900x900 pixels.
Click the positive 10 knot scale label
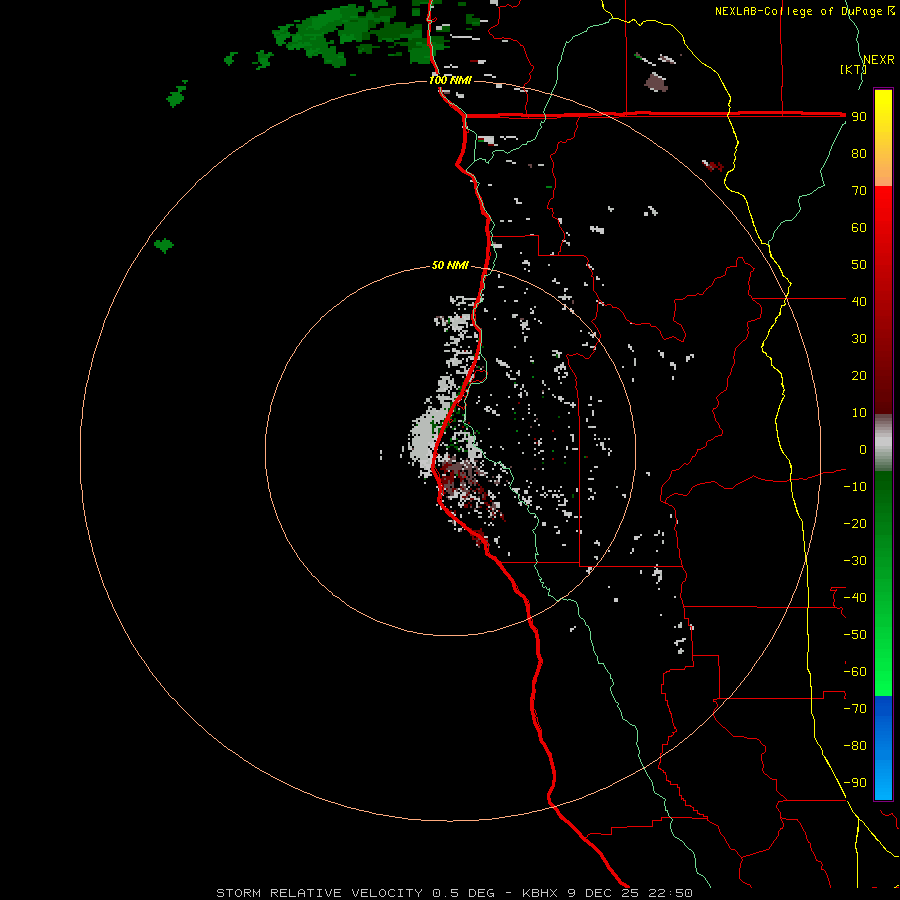point(859,413)
